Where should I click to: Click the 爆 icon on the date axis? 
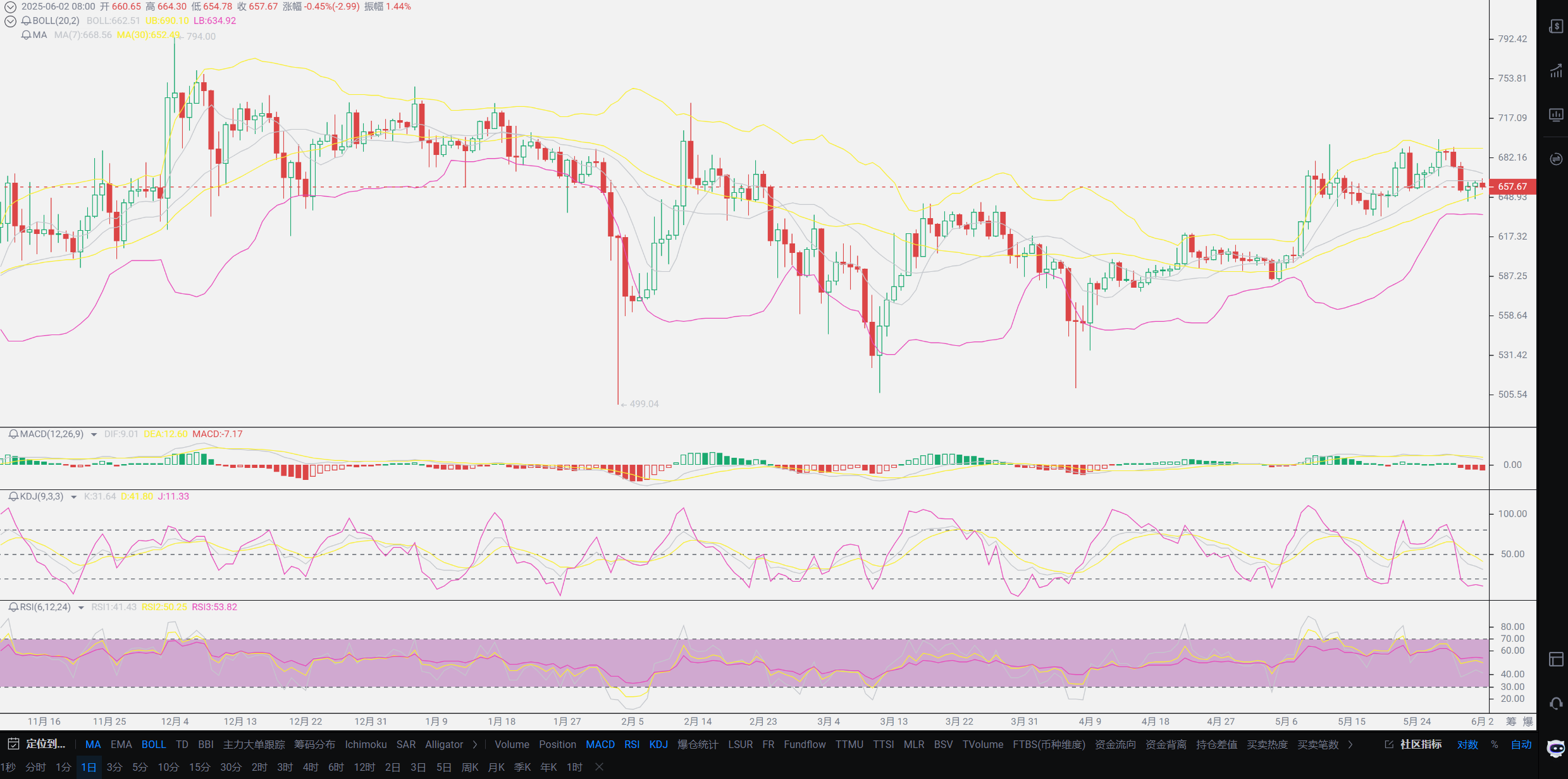coord(1528,721)
